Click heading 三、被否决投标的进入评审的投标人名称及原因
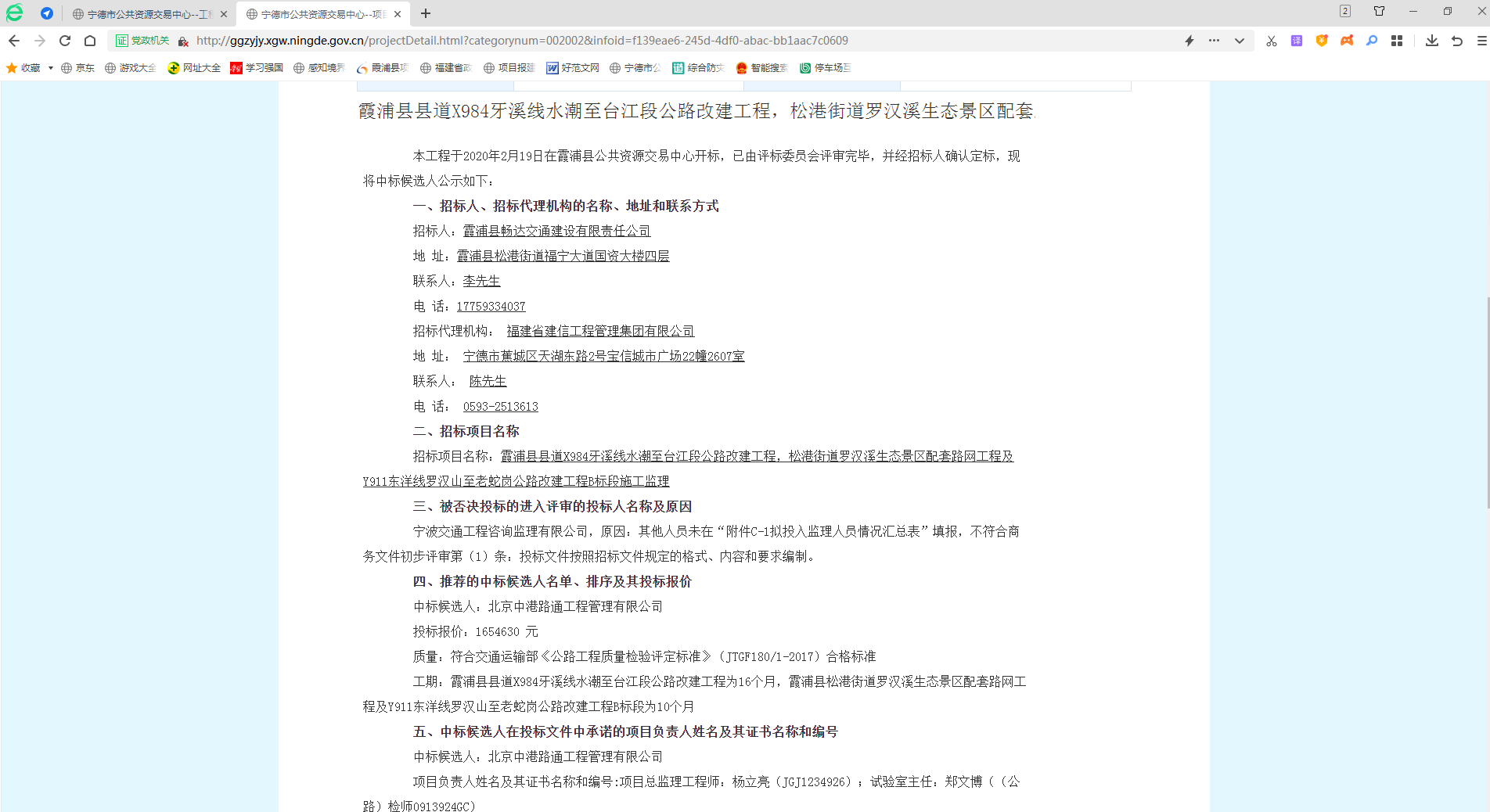The width and height of the screenshot is (1490, 812). coord(552,506)
